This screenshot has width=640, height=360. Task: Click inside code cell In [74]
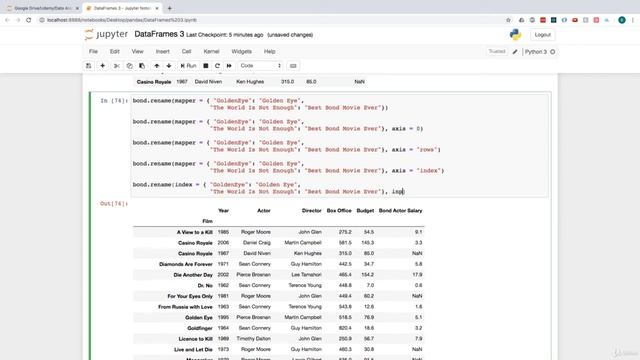click(340, 146)
